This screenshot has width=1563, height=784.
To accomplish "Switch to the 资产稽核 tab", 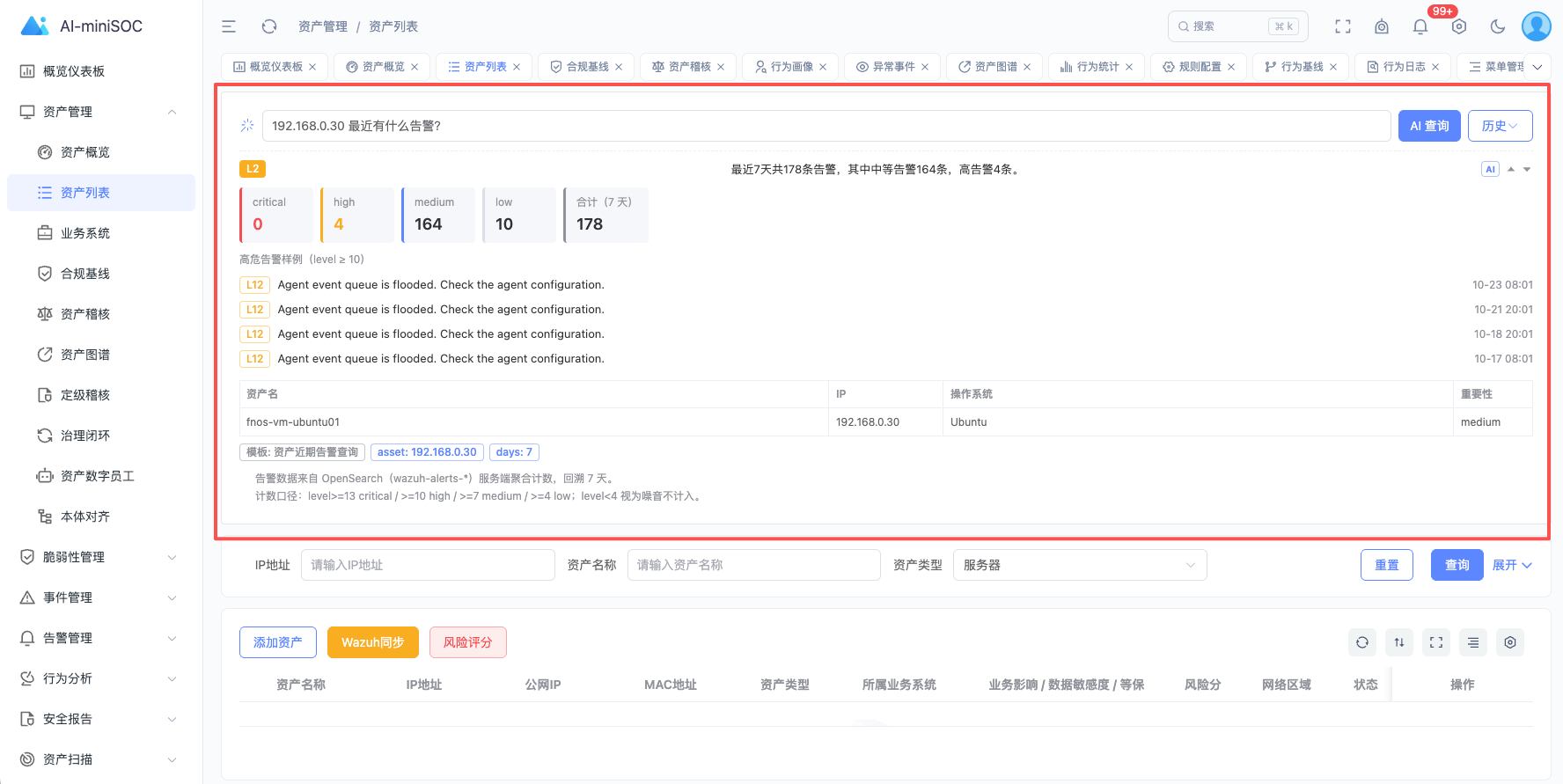I will tap(689, 67).
